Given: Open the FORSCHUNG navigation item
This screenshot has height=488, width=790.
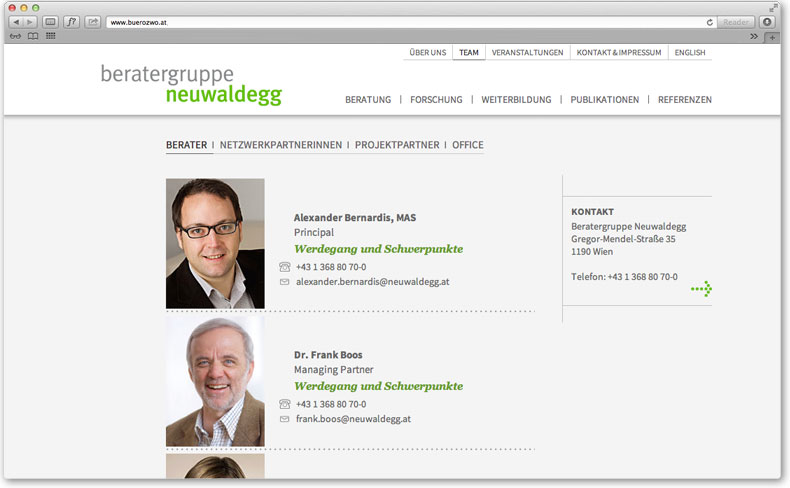Looking at the screenshot, I should point(436,100).
